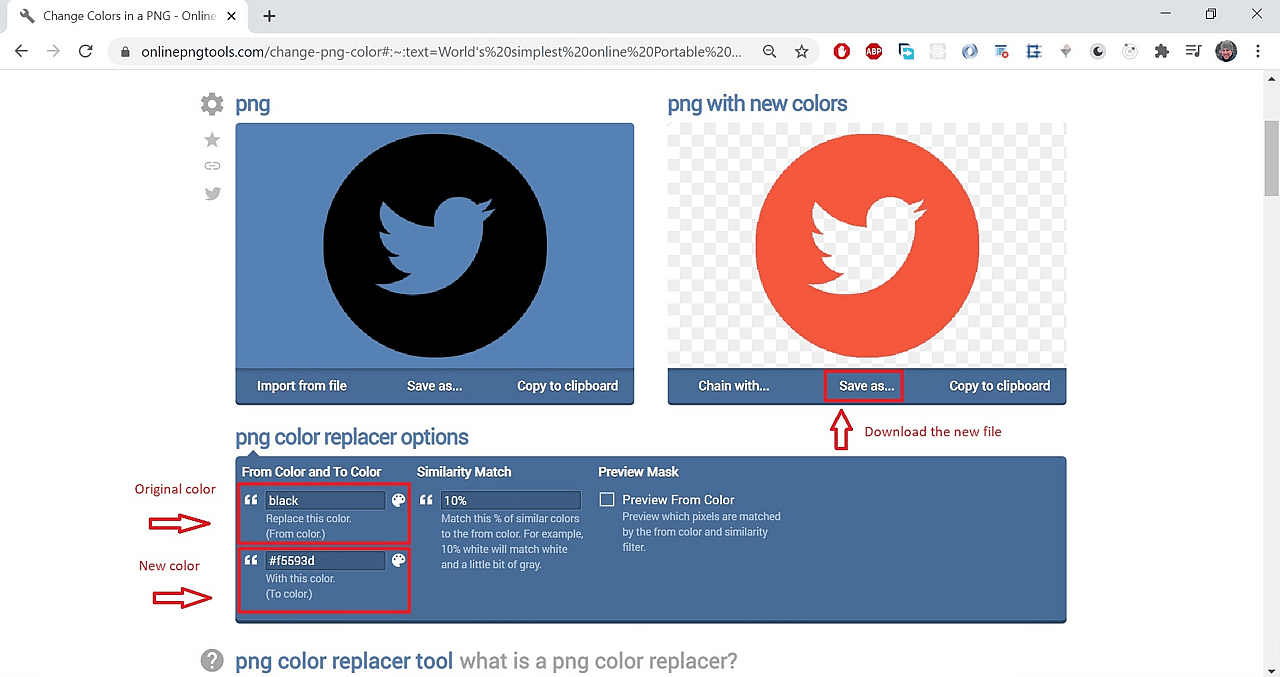Image resolution: width=1280 pixels, height=677 pixels.
Task: Click the Twitter share icon in sidebar
Action: click(x=212, y=194)
